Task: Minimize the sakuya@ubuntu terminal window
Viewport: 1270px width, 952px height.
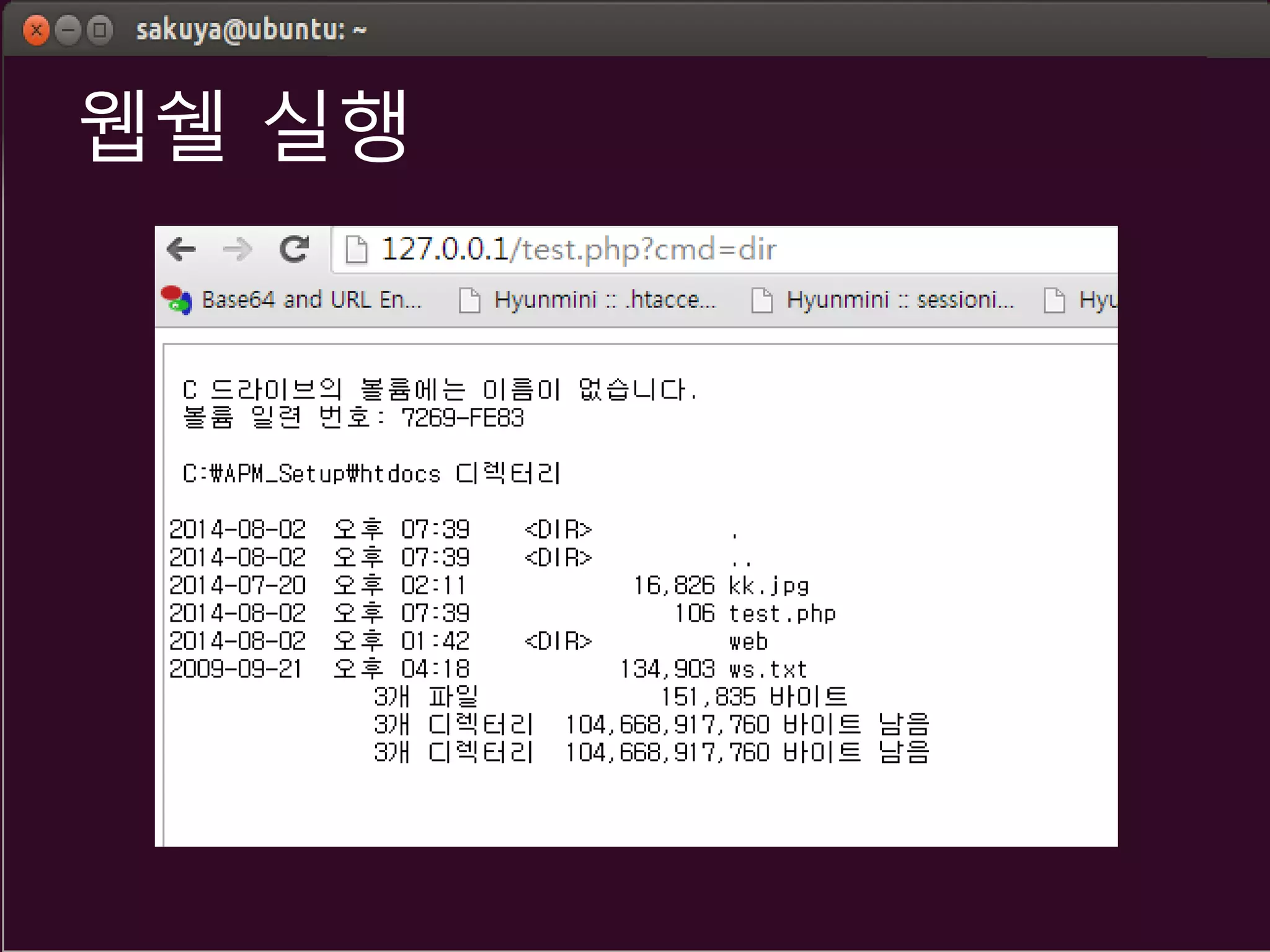Action: 68,30
